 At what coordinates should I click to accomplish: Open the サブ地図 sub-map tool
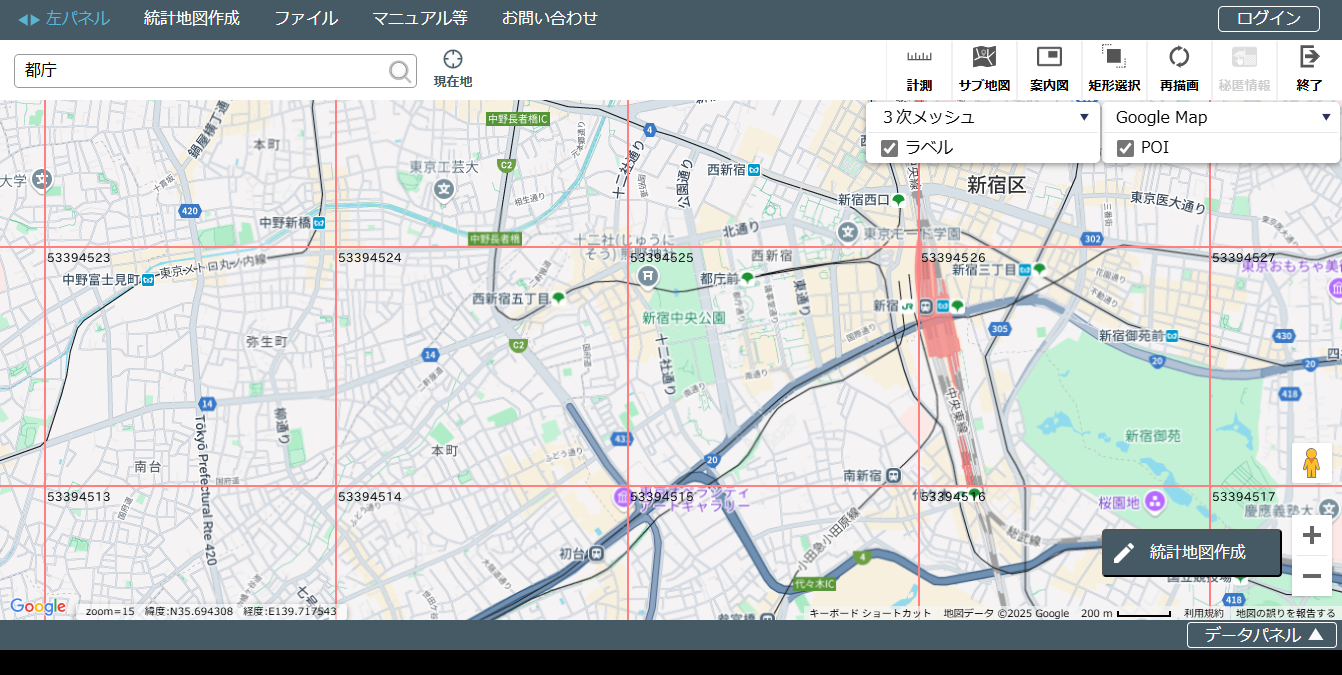click(x=984, y=68)
